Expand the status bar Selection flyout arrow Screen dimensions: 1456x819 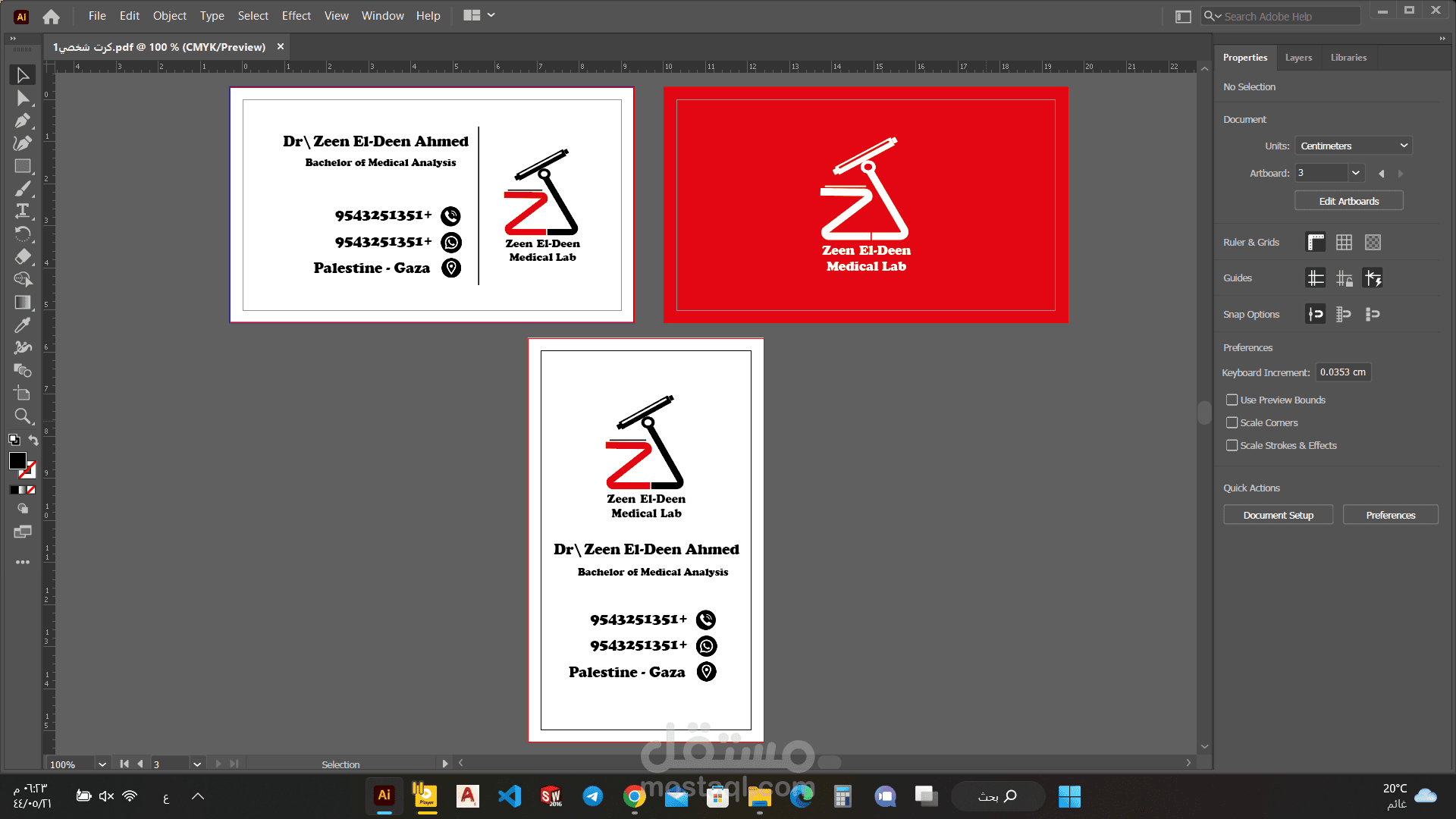click(445, 764)
